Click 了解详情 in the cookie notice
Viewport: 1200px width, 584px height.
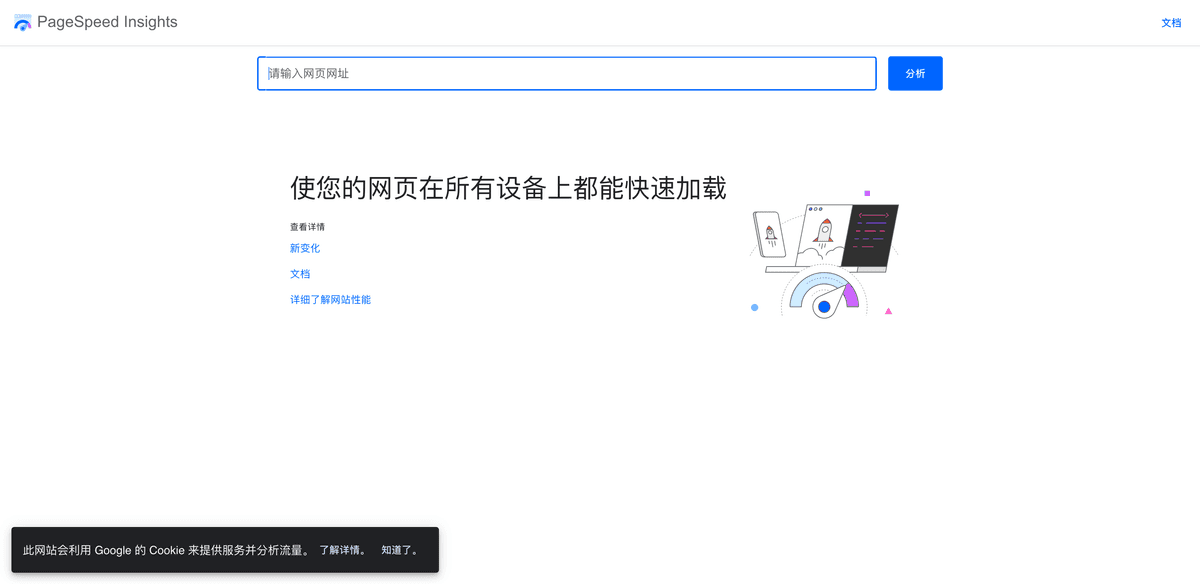coord(342,550)
